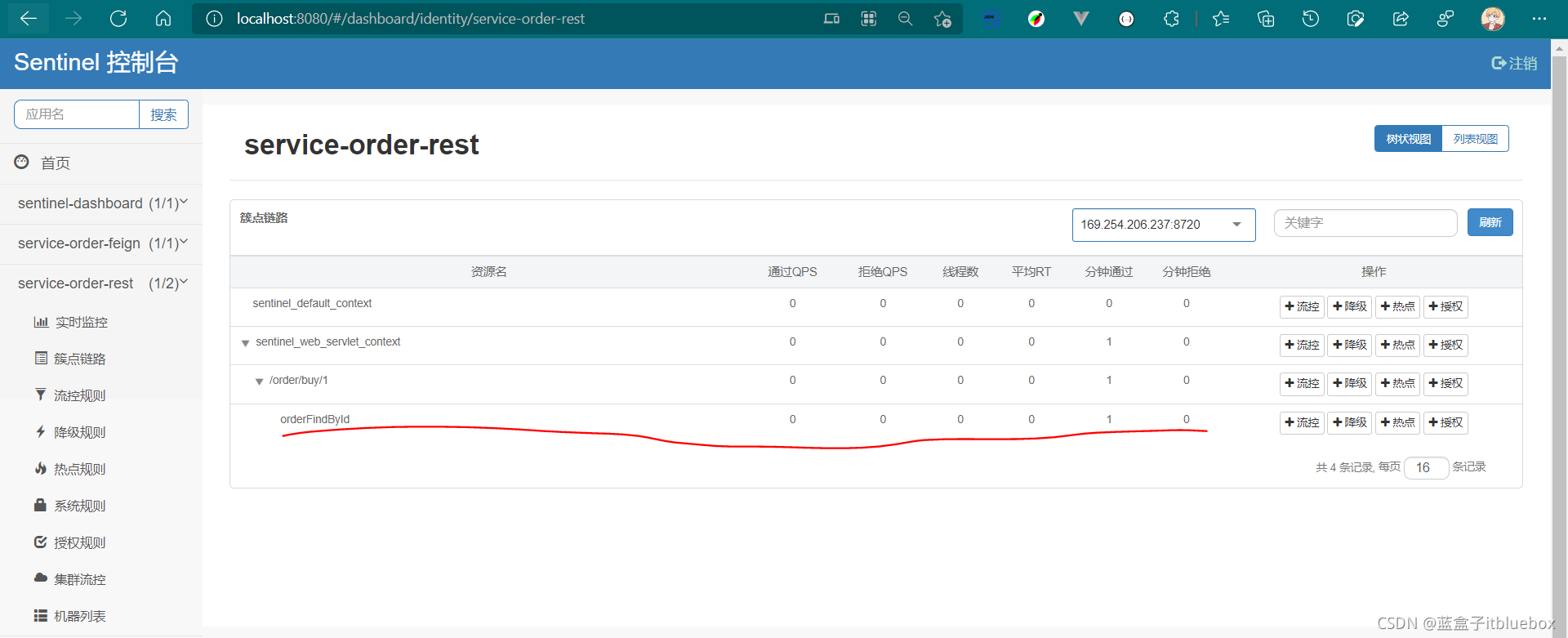Switch to 列表视图 list view
This screenshot has height=638, width=1568.
pos(1475,139)
